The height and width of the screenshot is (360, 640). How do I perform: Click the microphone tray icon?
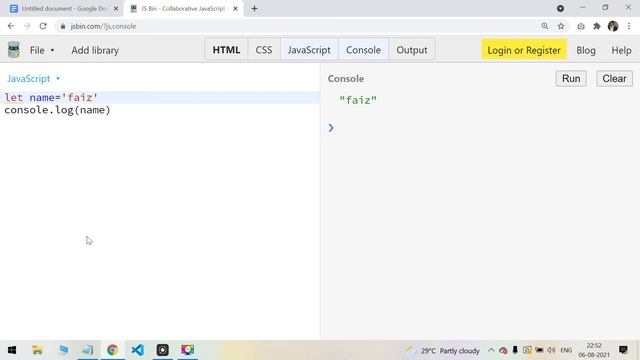pos(515,350)
